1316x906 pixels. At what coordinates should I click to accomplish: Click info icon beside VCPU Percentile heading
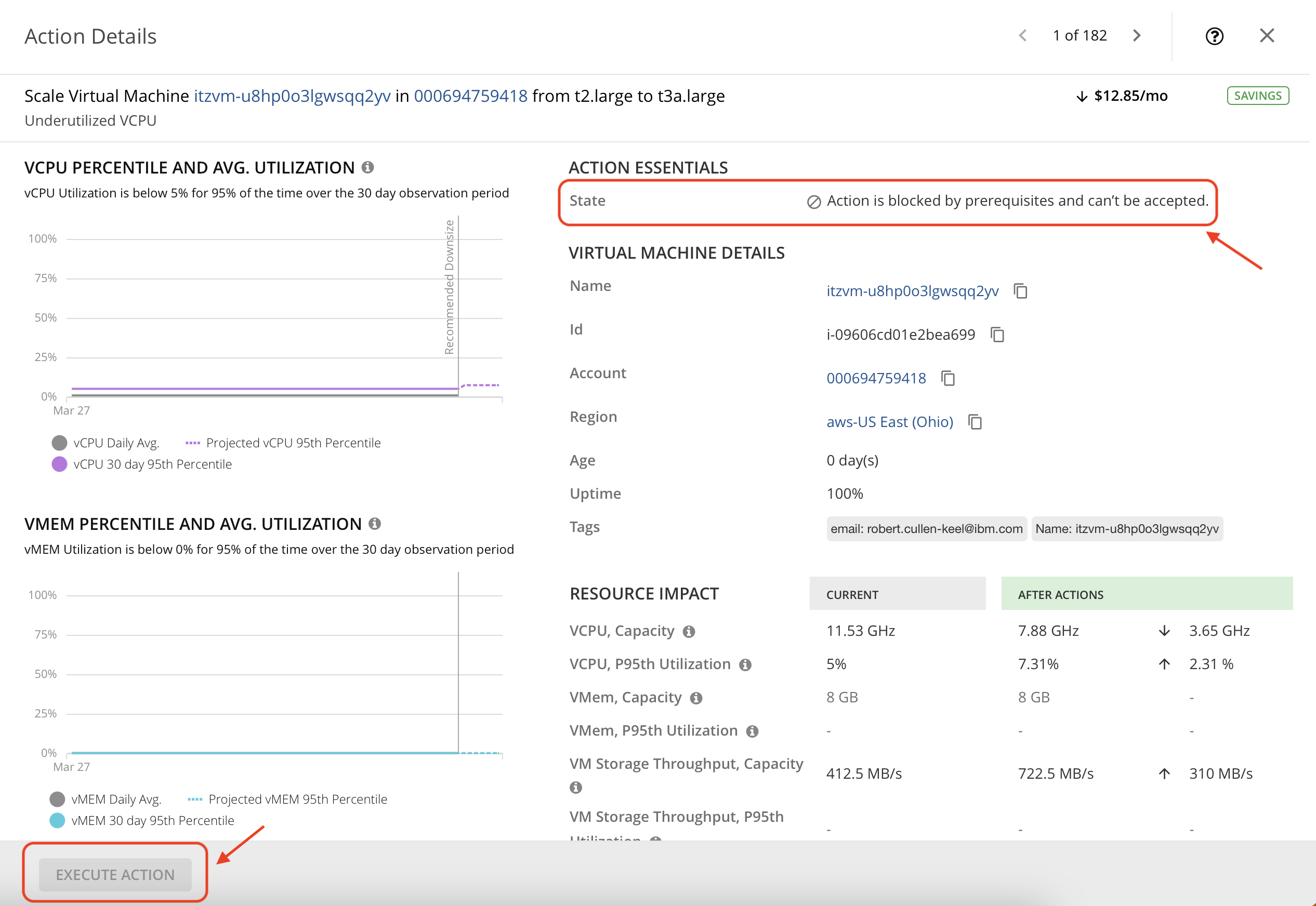(x=367, y=167)
